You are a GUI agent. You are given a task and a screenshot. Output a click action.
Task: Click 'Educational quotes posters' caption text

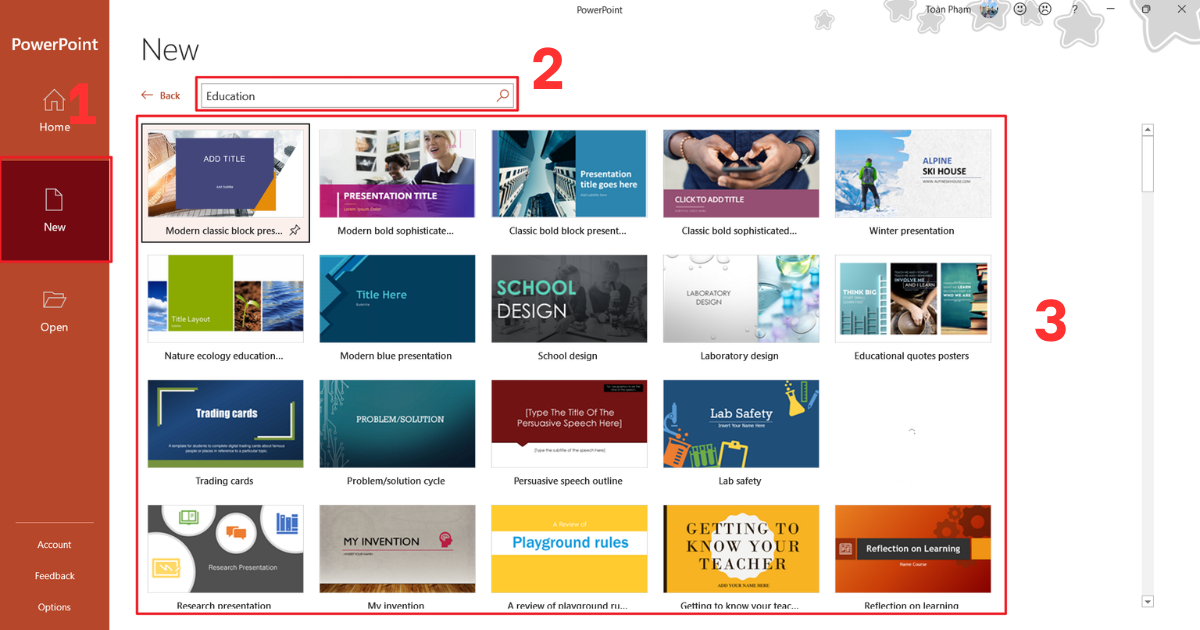coord(912,356)
